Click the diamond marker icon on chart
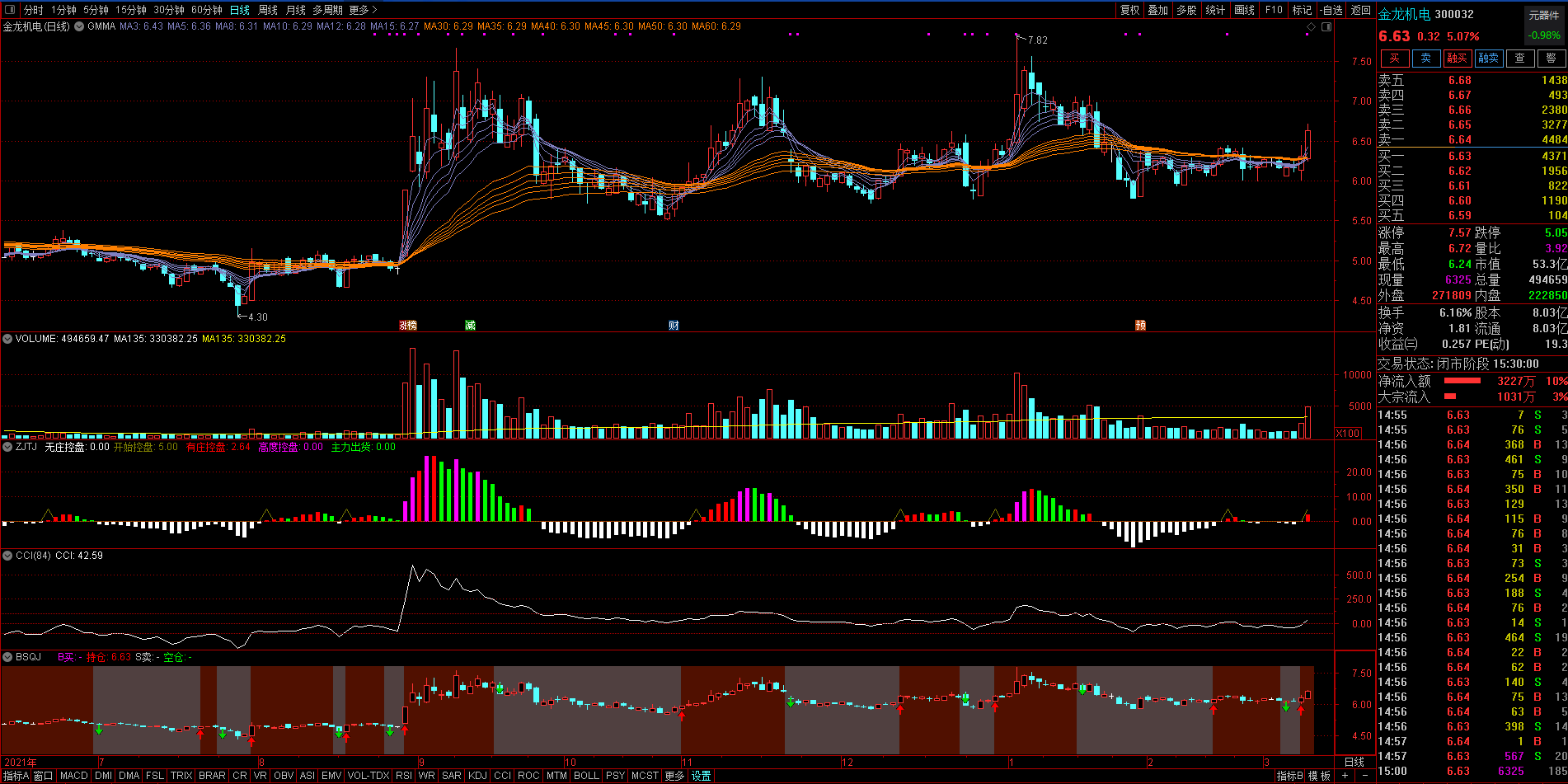Viewport: 1568px width, 784px height. 1311,27
